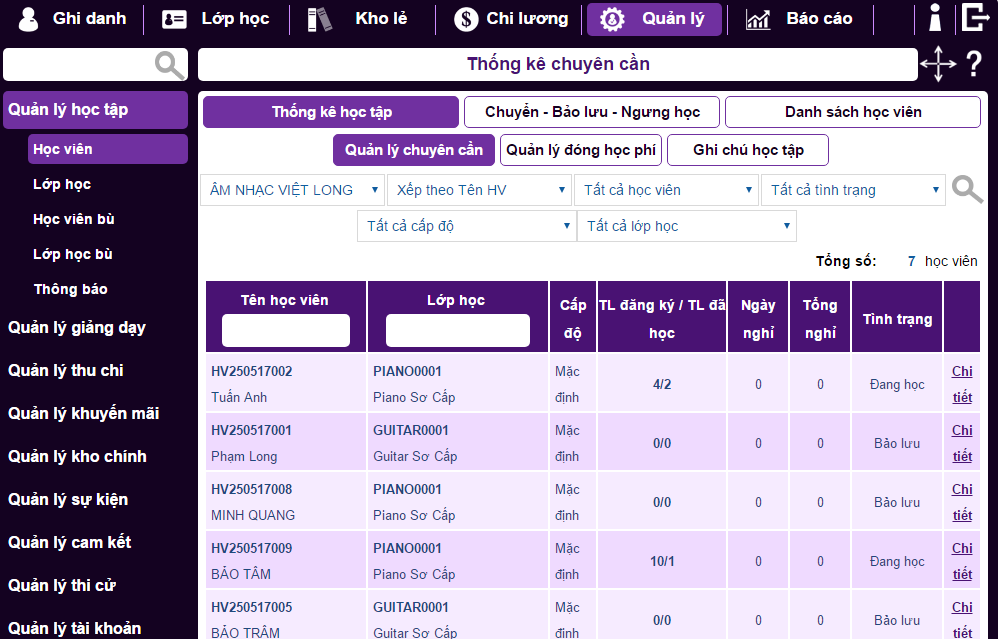The width and height of the screenshot is (1000, 639).
Task: Click the logout exit icon
Action: (975, 18)
